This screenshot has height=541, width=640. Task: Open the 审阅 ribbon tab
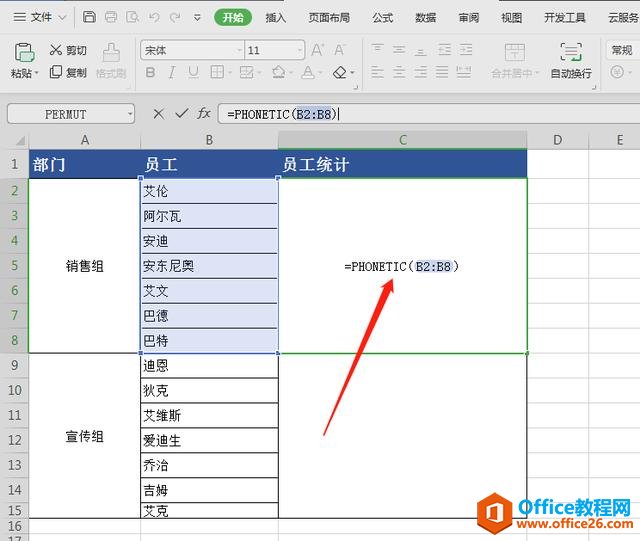click(x=469, y=18)
